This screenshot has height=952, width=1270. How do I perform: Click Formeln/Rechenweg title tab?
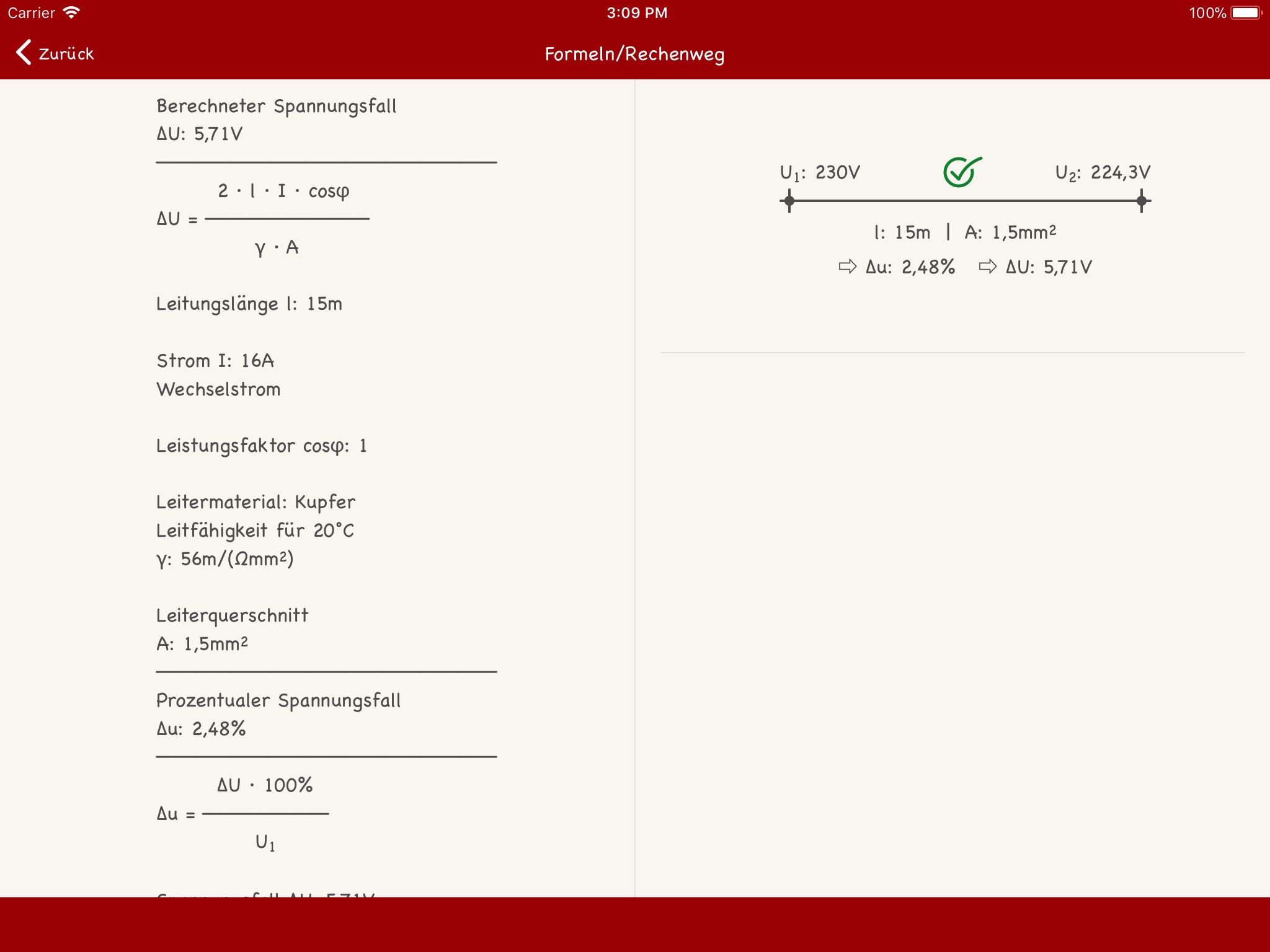tap(635, 54)
